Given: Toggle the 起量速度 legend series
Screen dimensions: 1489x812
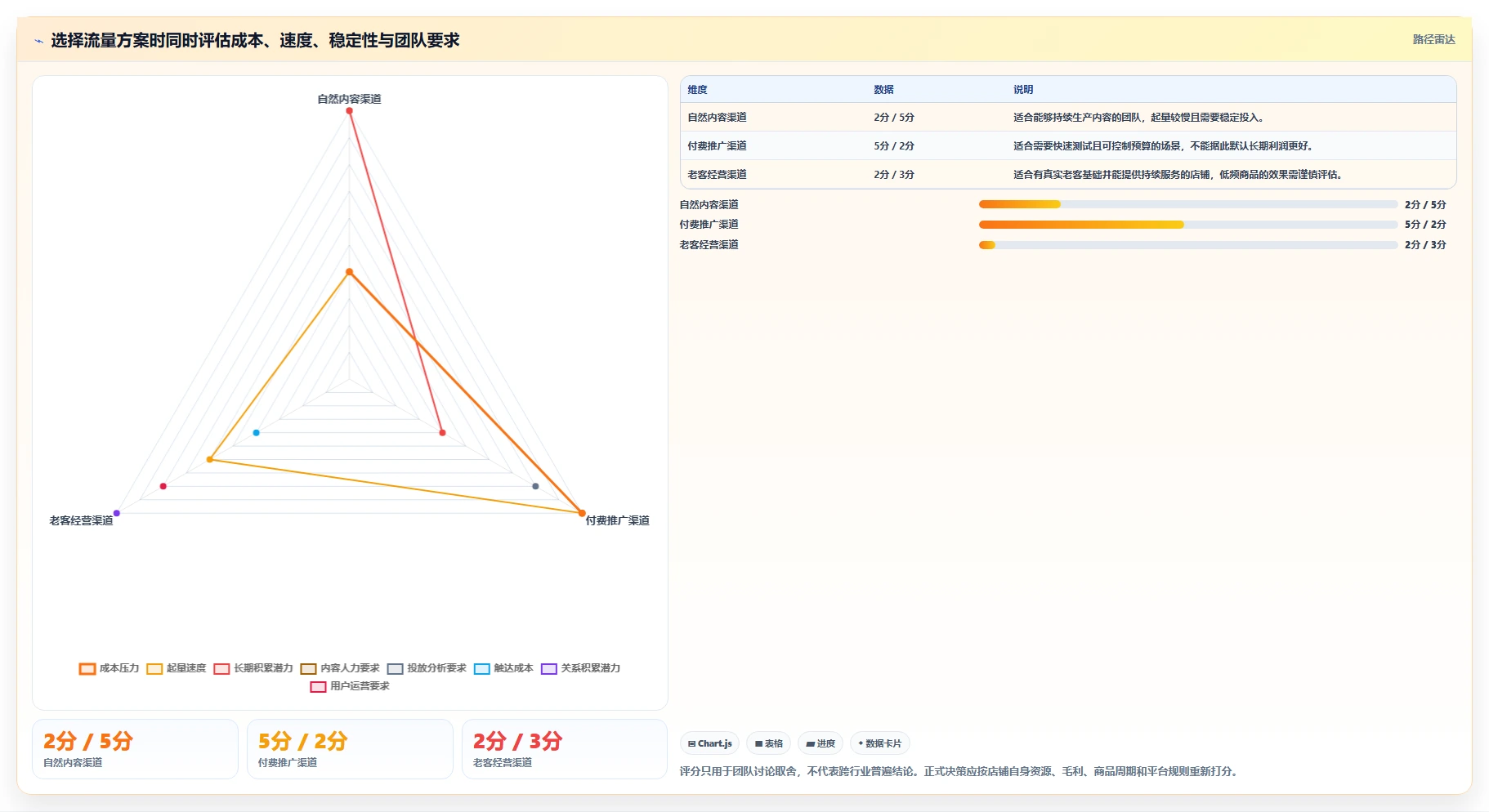Looking at the screenshot, I should [x=177, y=668].
